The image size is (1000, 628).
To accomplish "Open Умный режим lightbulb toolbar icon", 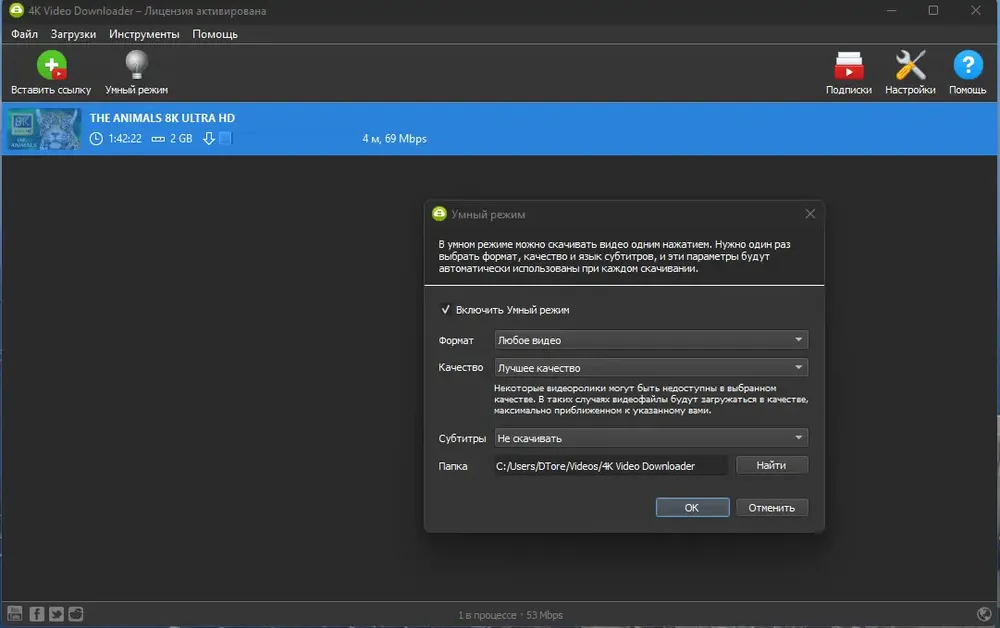I will [136, 65].
